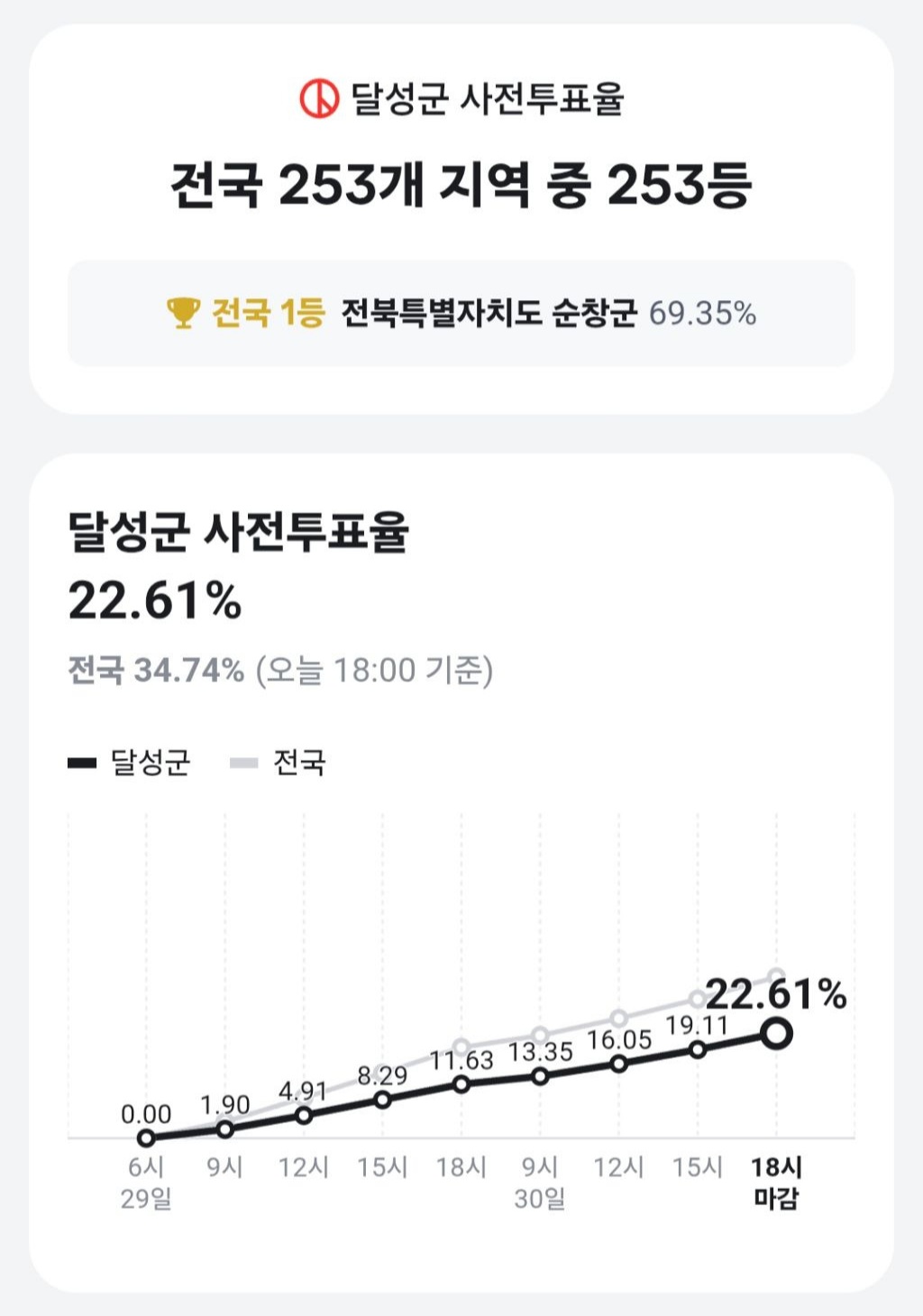Select the 8.29 data point on the chart

point(382,1100)
